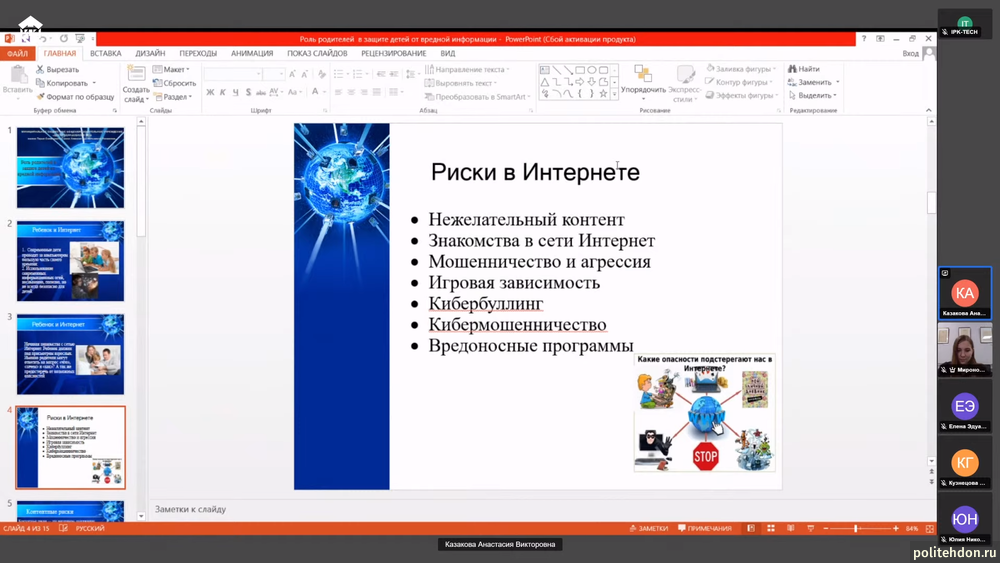
Task: Open the font name combo box
Action: tap(232, 75)
